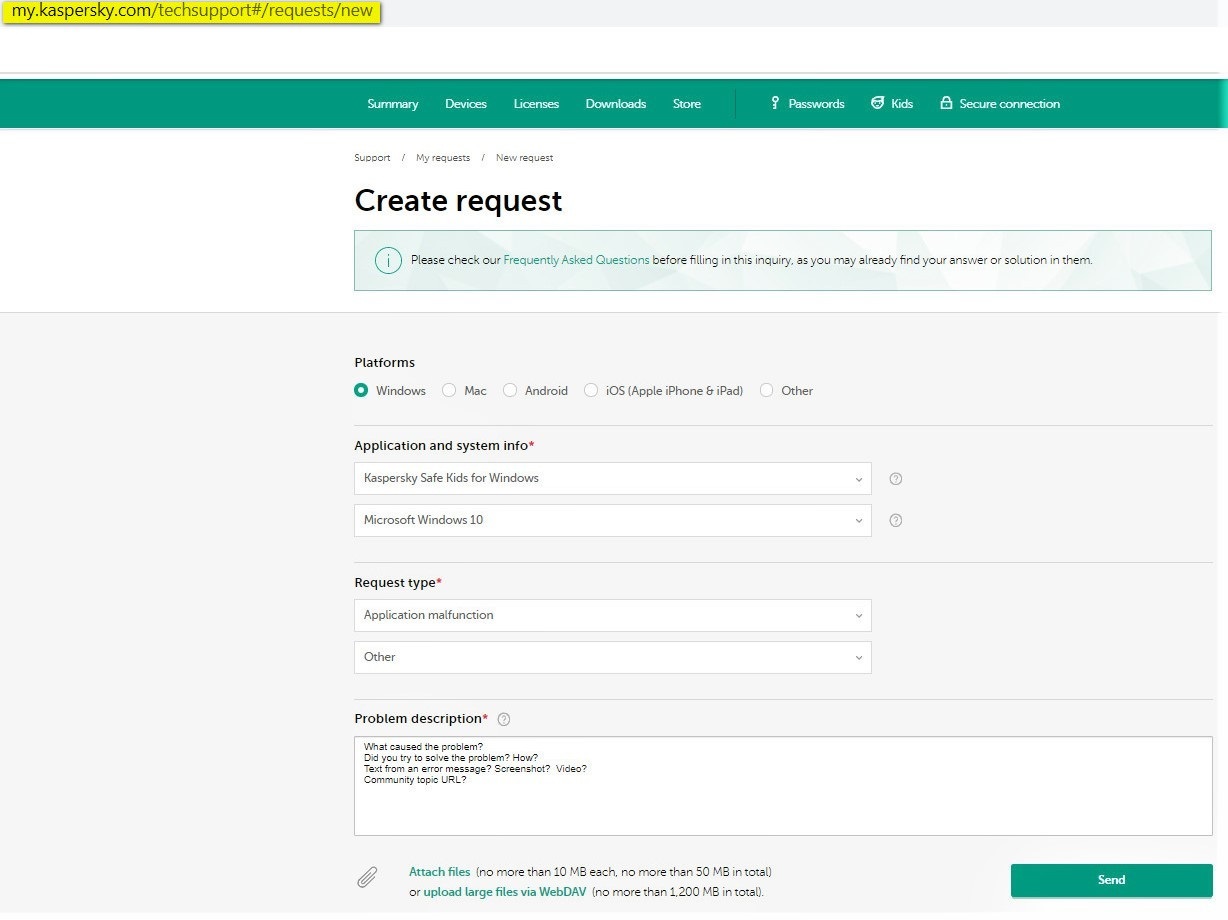Screen dimensions: 1228x920
Task: Click the info circle icon in notice banner
Action: click(x=388, y=260)
